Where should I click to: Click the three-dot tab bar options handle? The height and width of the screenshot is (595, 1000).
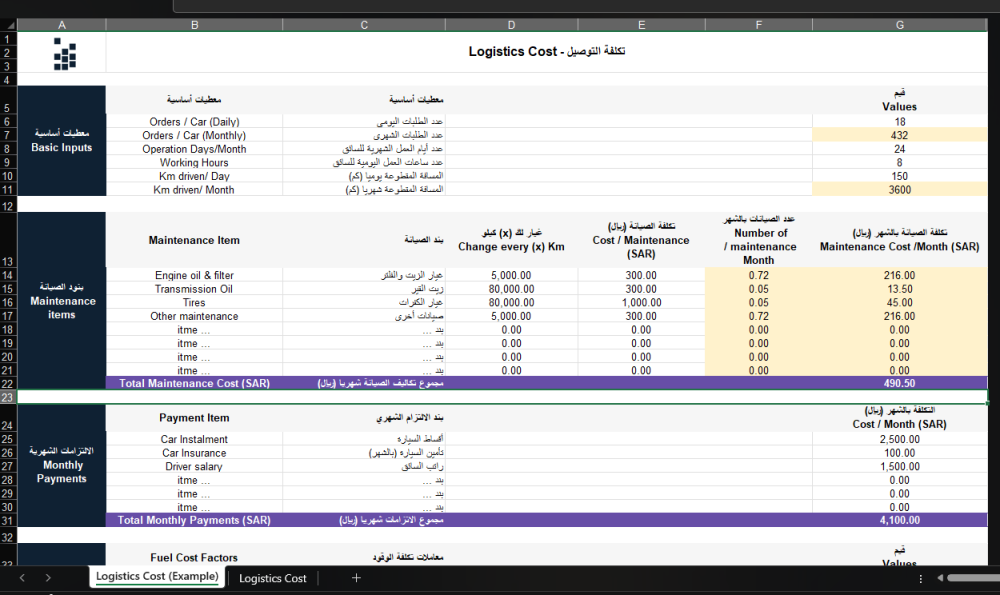(x=921, y=579)
